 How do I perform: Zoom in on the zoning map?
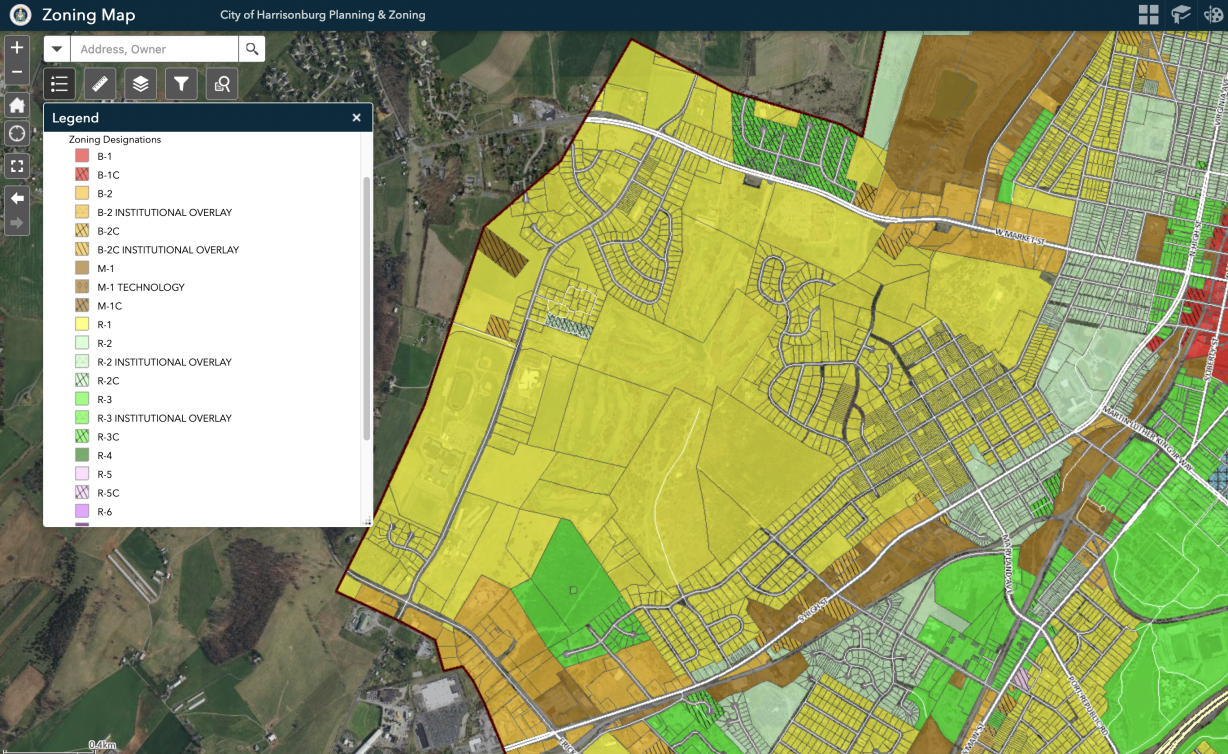point(17,48)
